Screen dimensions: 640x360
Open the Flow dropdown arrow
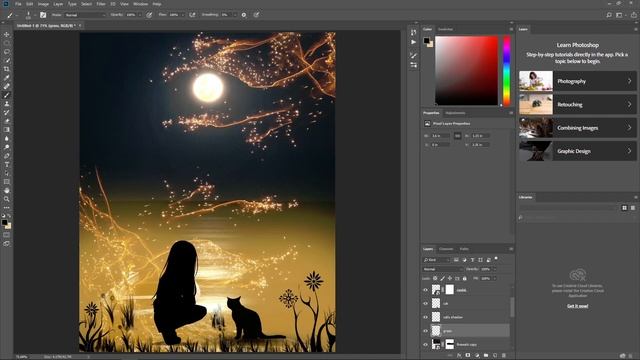click(x=182, y=15)
